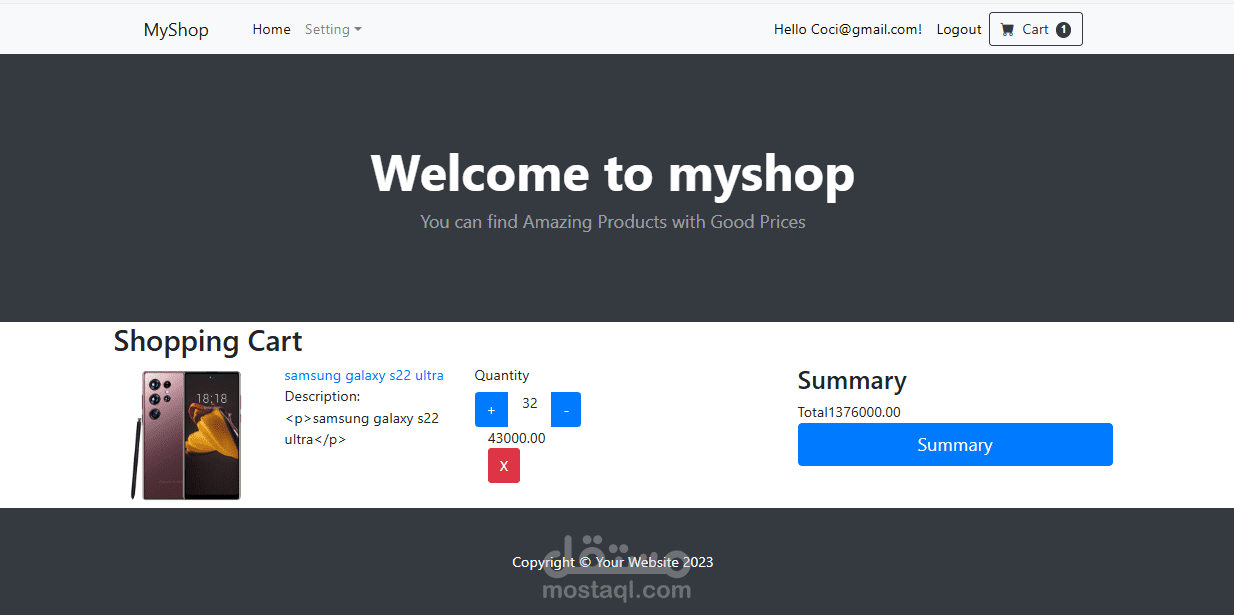Image resolution: width=1234 pixels, height=615 pixels.
Task: Click the Hello Coci@gmail.com greeting
Action: [x=847, y=29]
